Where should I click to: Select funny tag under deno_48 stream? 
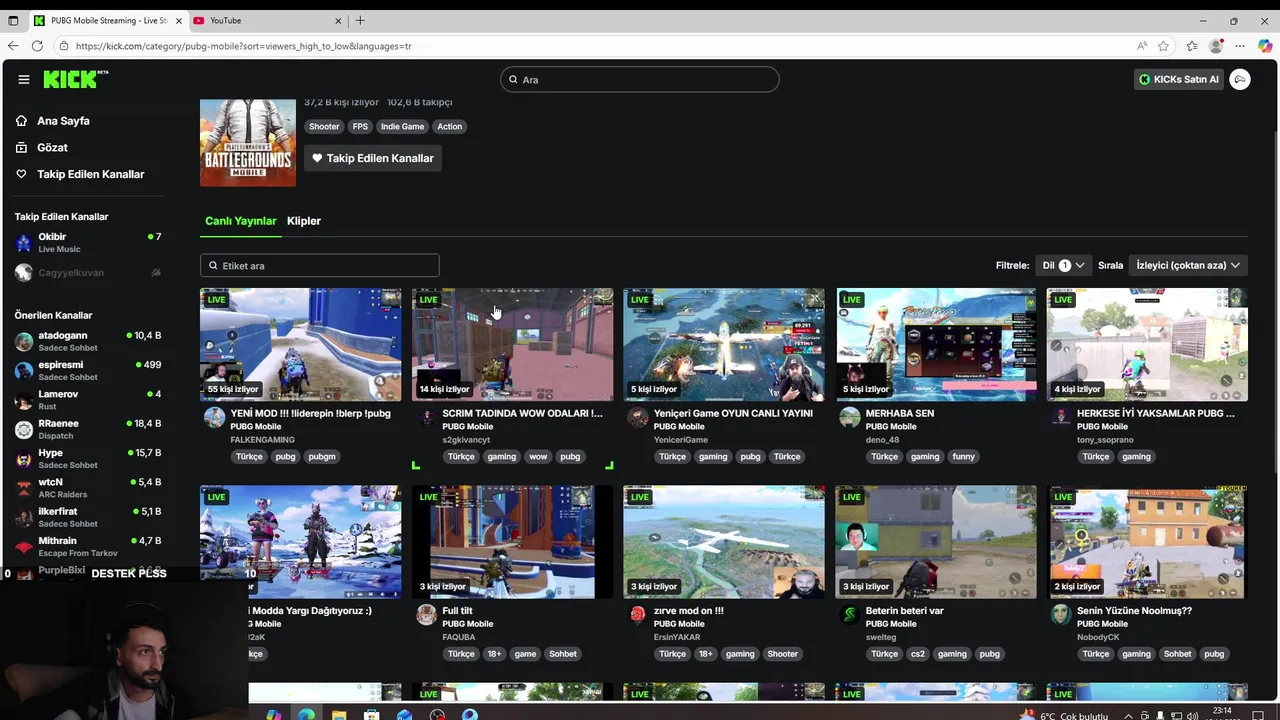click(963, 456)
